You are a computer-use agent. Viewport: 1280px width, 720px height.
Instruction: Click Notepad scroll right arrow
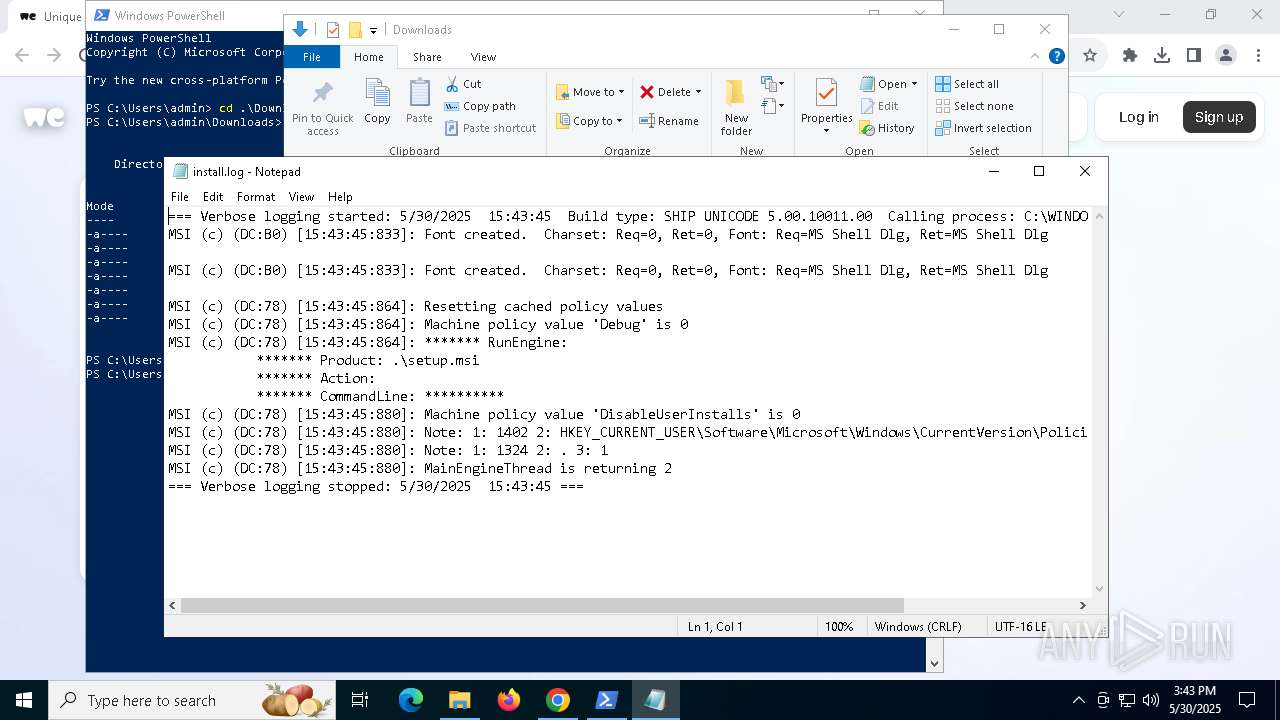click(x=1082, y=605)
